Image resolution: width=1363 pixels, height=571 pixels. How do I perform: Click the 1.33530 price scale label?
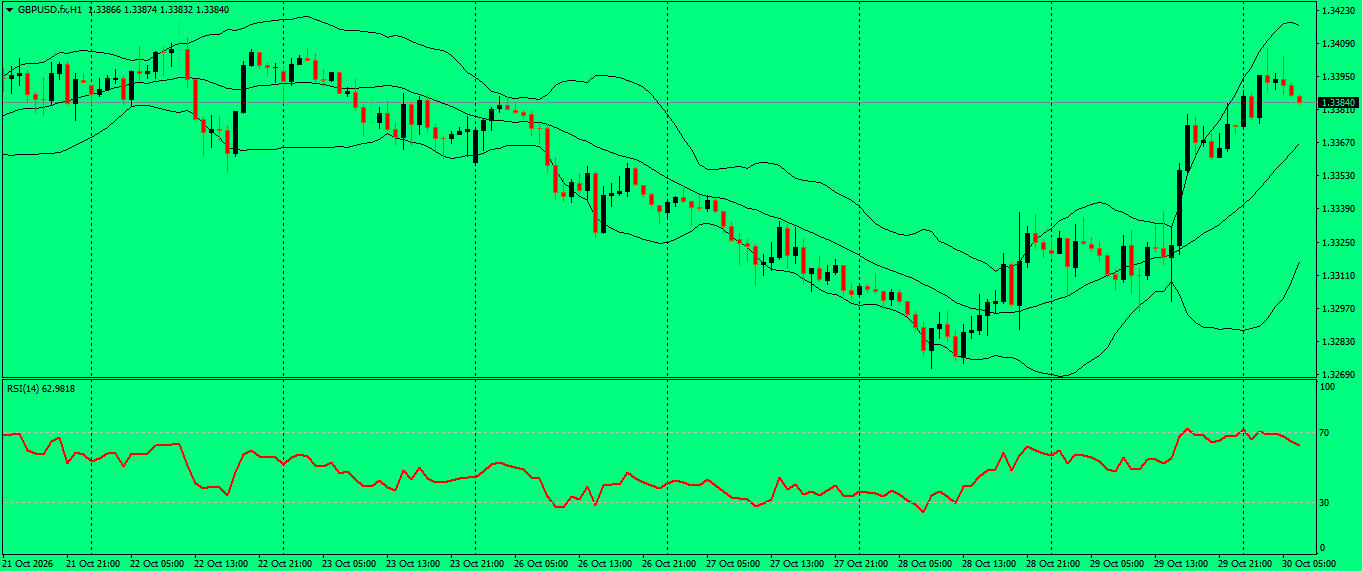point(1338,176)
